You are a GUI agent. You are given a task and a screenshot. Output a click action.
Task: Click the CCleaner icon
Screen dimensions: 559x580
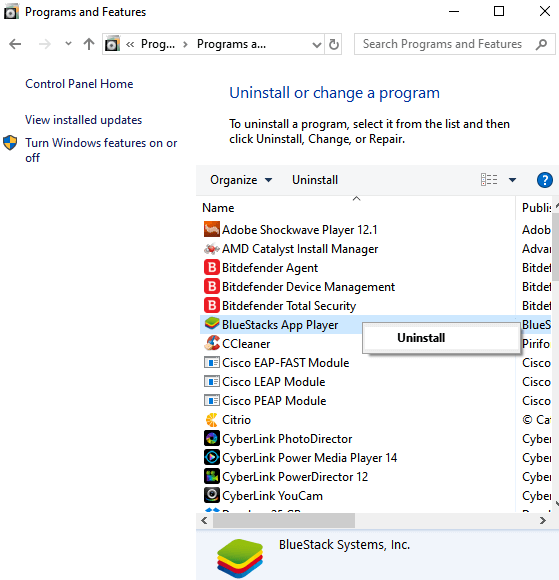[x=212, y=344]
